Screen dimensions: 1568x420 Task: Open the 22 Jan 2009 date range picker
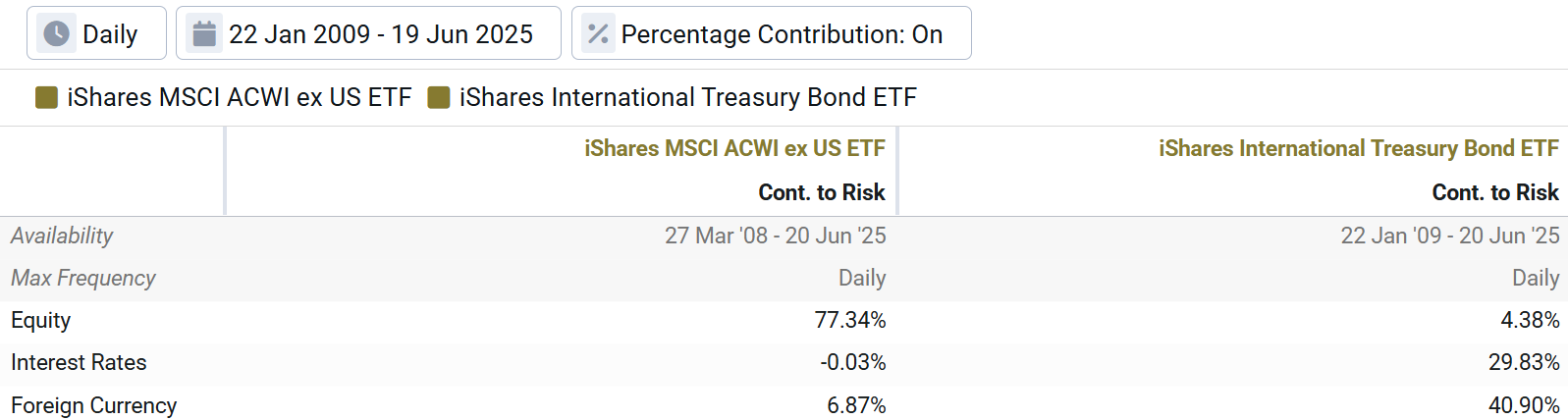380,34
